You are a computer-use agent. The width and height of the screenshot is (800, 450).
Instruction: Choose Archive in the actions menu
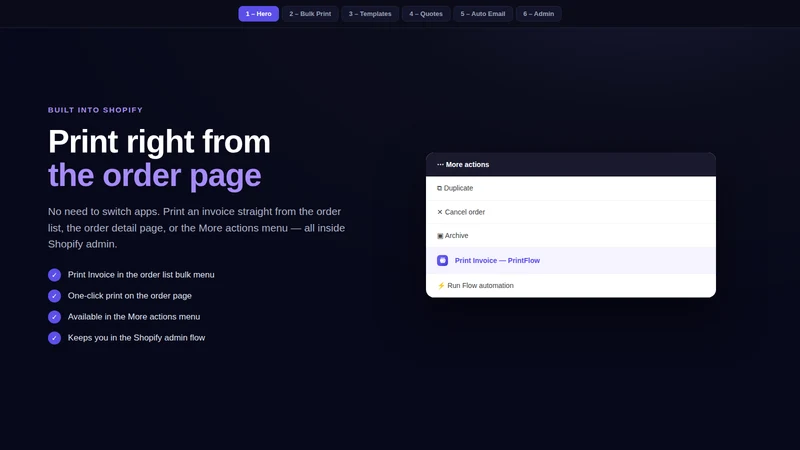tap(570, 236)
